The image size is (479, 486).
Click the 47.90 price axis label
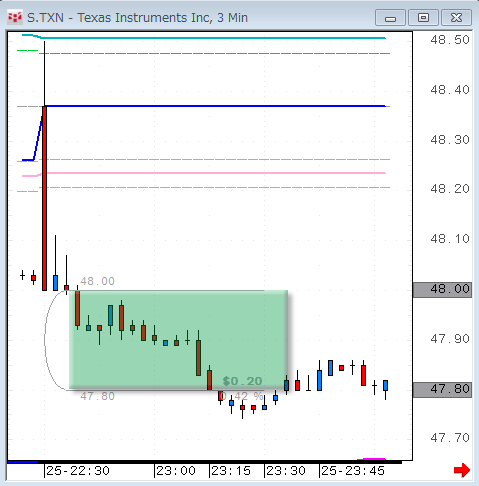pos(450,339)
